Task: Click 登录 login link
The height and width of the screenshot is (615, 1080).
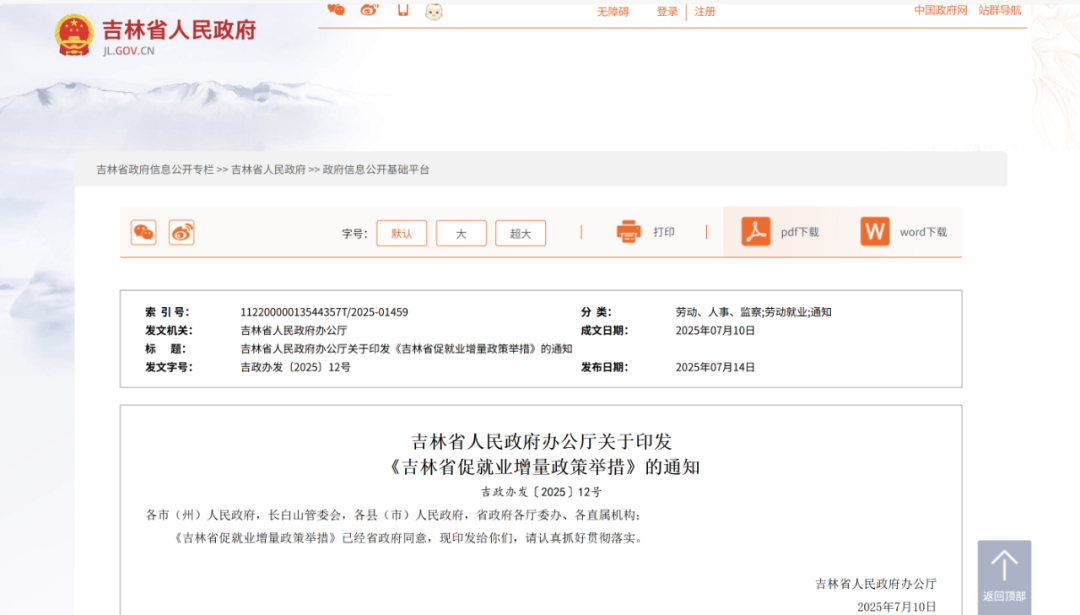Action: [667, 12]
